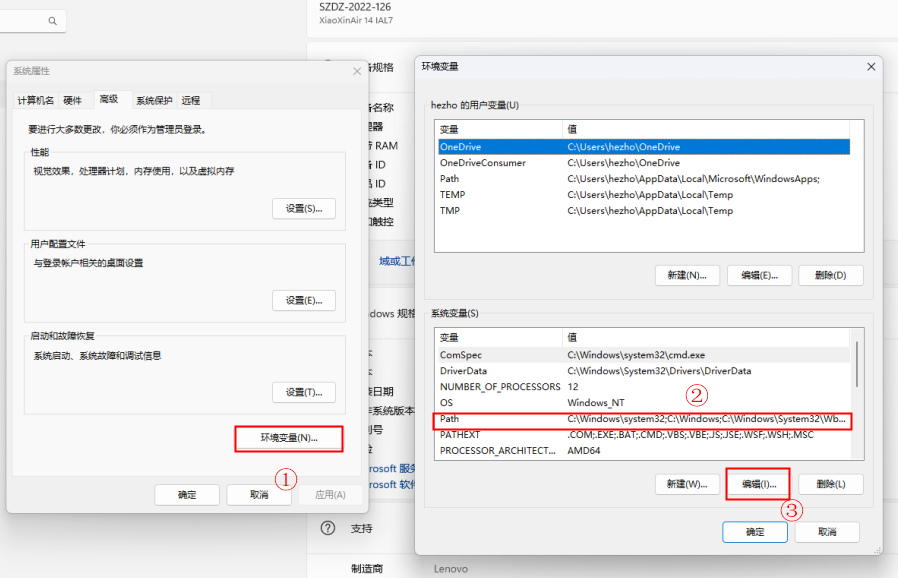The width and height of the screenshot is (898, 578).
Task: Click 设置(E)... under 用户配置文件
Action: [304, 300]
